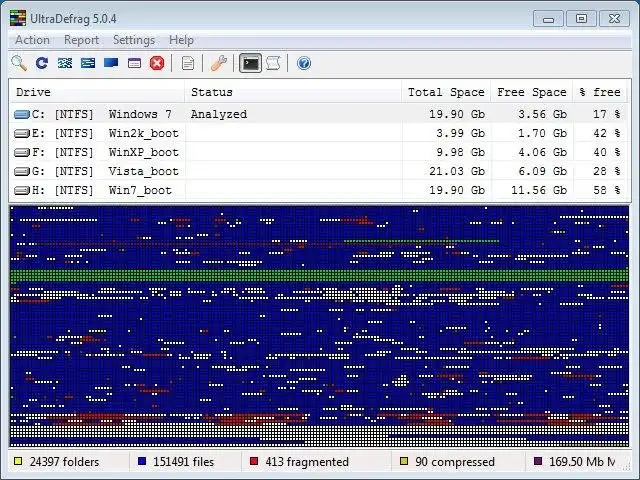Select the G: Vista_boot drive row
640x480 pixels.
(320, 171)
